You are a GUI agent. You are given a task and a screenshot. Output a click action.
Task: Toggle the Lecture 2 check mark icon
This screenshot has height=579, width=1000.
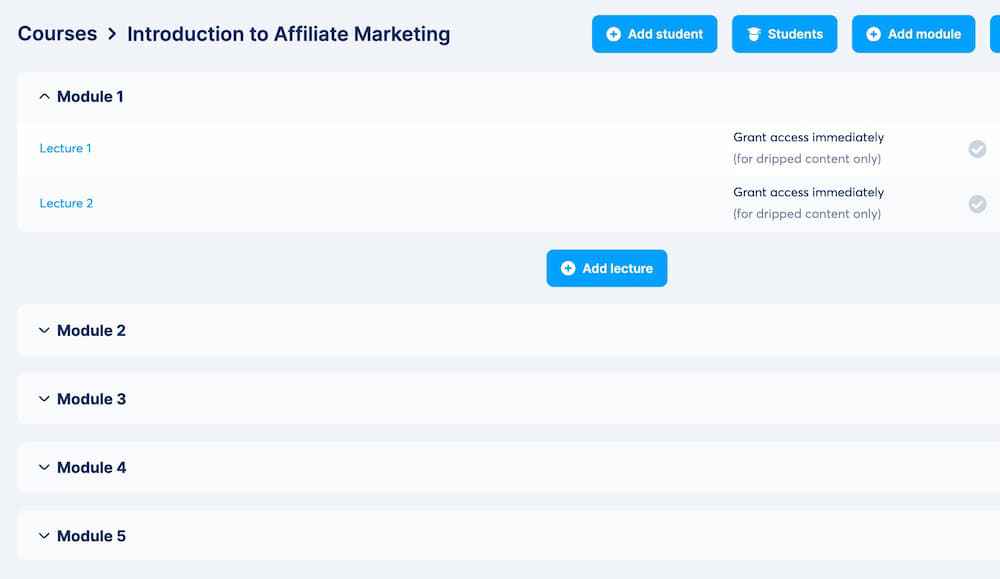977,204
